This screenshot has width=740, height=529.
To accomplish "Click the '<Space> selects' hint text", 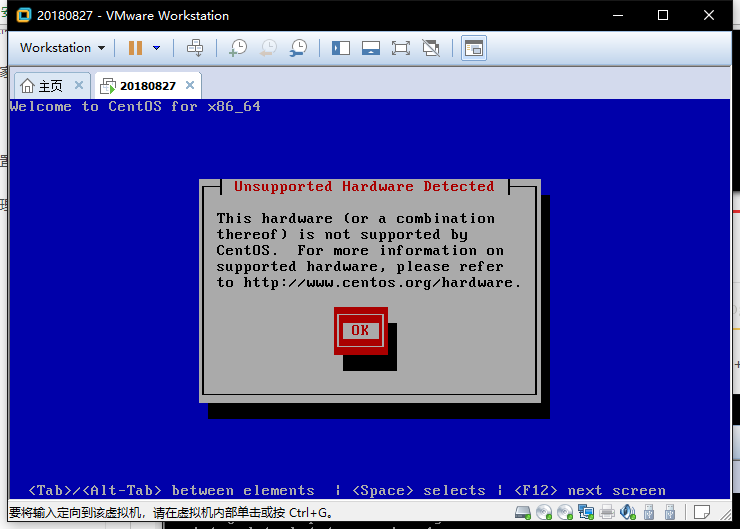I will [419, 491].
